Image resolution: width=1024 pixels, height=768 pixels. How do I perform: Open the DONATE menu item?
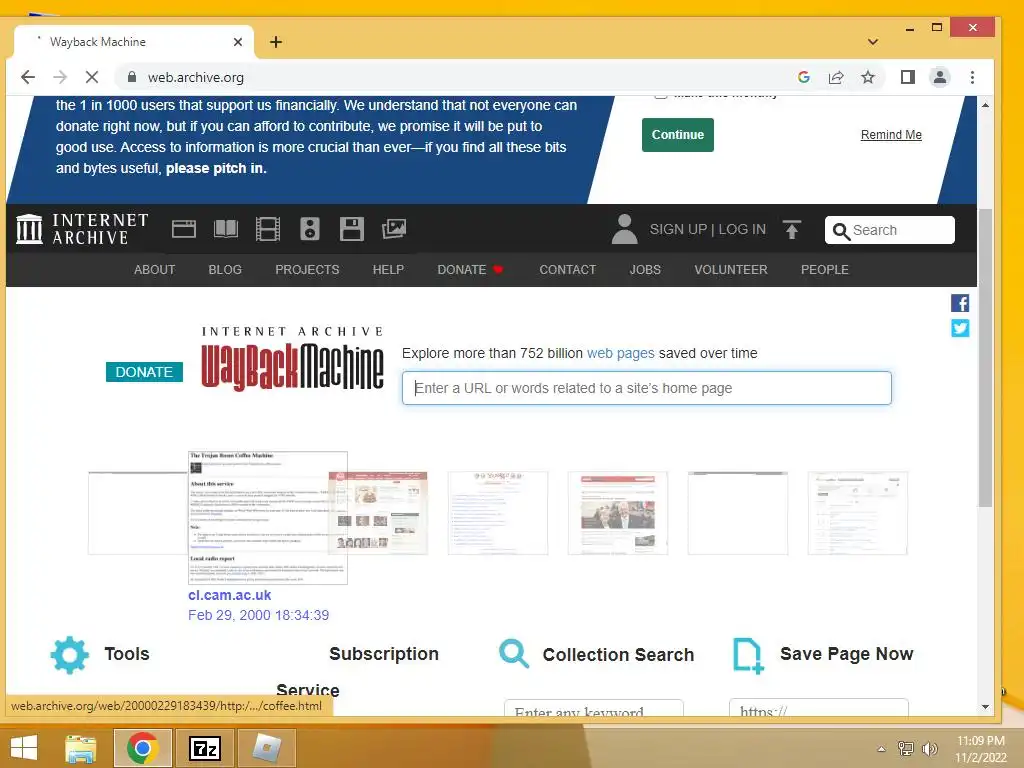pyautogui.click(x=470, y=270)
